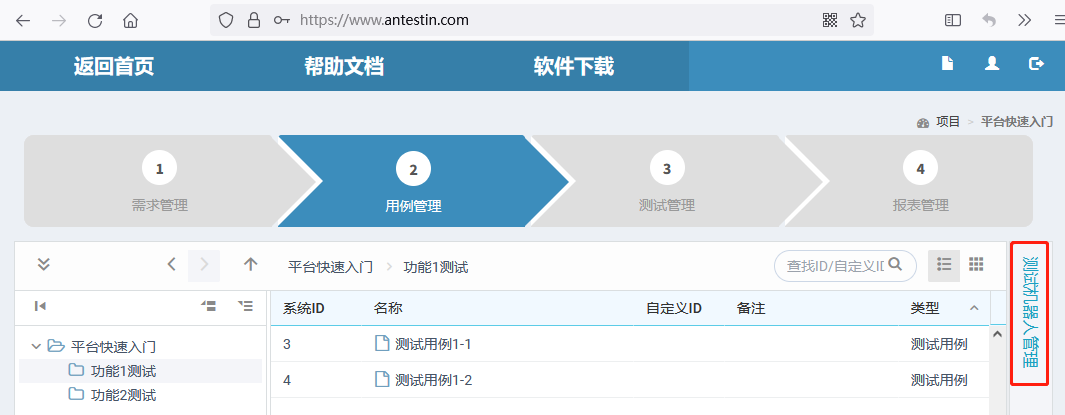Click the collapse-all tree icon
1065x415 pixels.
click(x=209, y=306)
